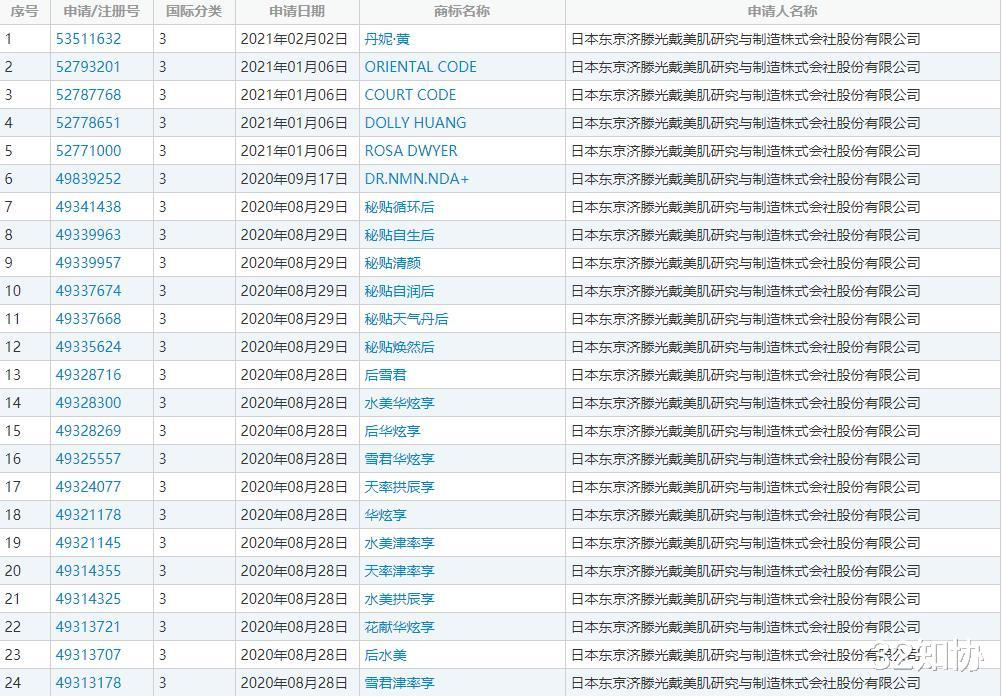Open the 秘贴自润后 trademark
Image resolution: width=1002 pixels, height=696 pixels.
[x=399, y=291]
